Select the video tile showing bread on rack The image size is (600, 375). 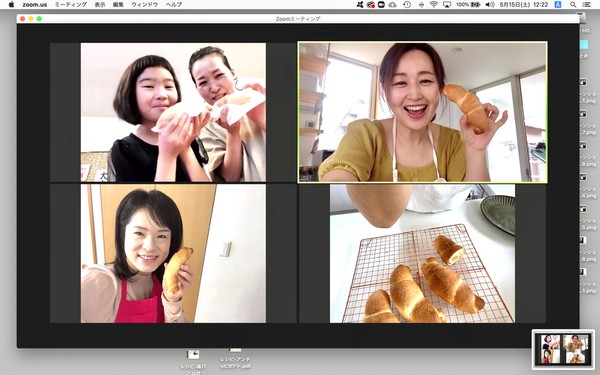click(422, 254)
